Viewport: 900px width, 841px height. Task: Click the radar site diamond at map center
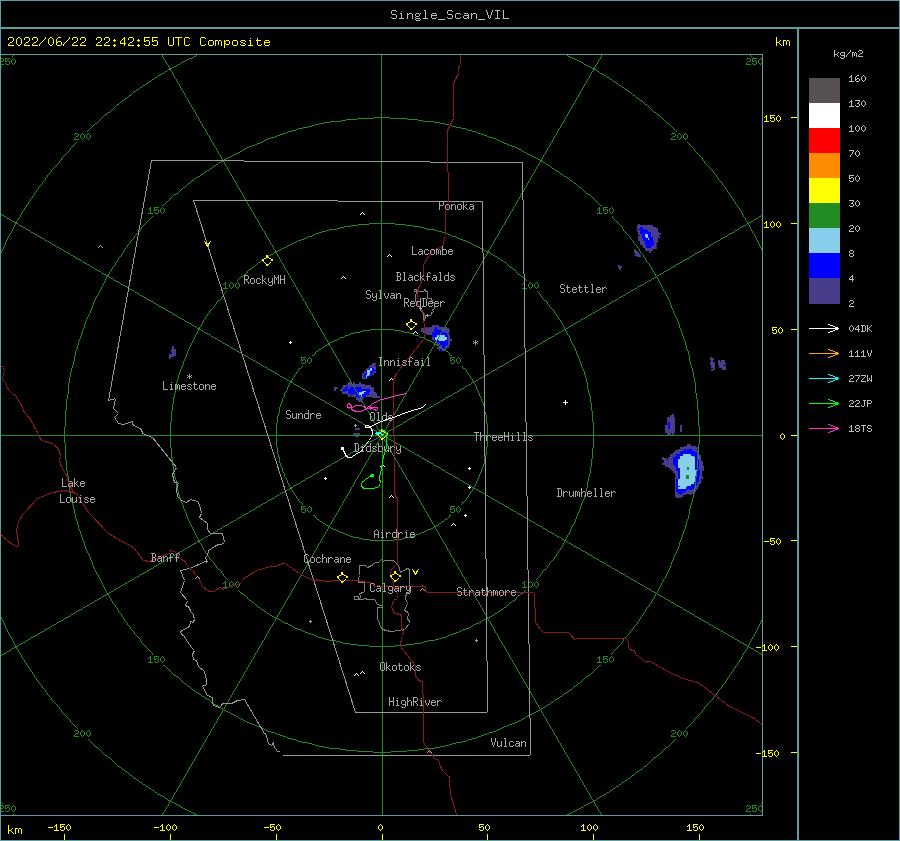pos(382,435)
